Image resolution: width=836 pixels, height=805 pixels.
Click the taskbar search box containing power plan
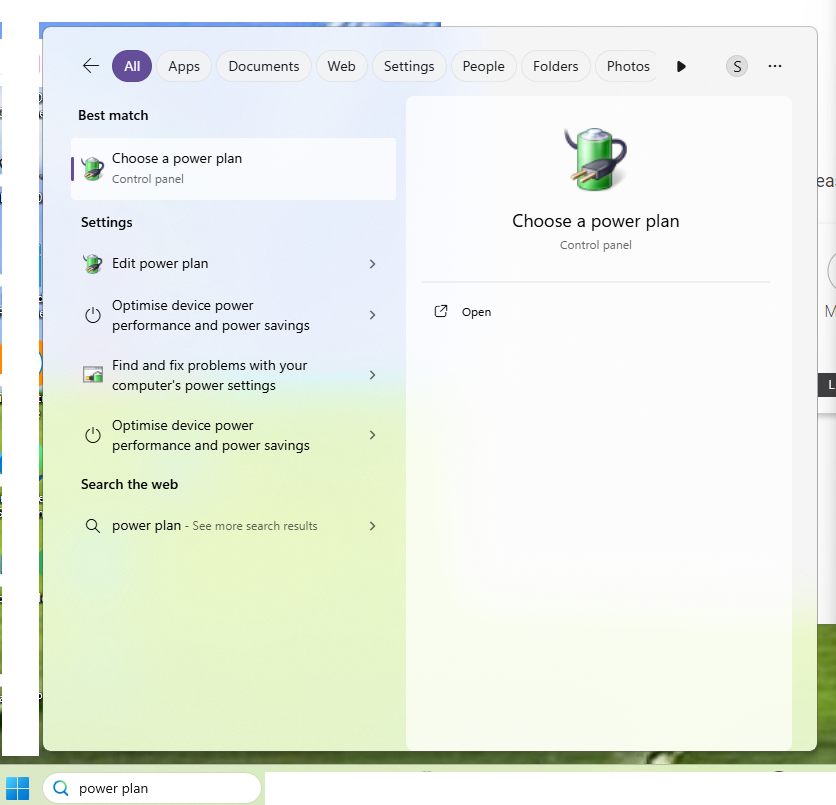(x=160, y=788)
